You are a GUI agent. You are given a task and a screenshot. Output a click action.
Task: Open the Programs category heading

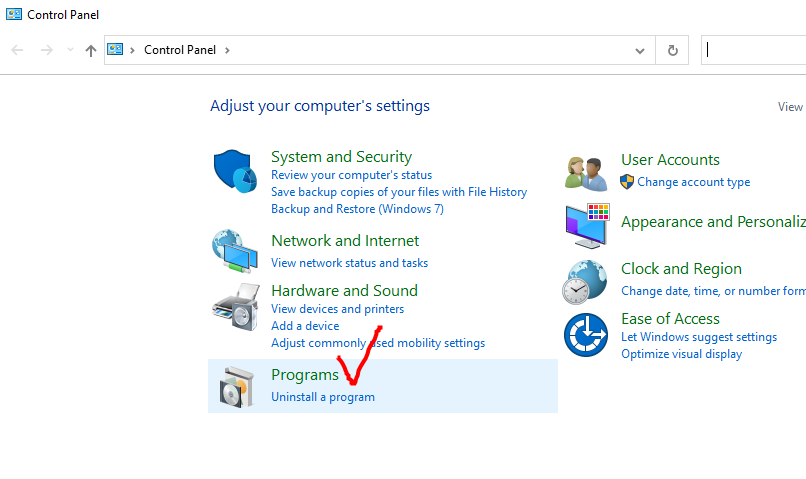[x=305, y=375]
